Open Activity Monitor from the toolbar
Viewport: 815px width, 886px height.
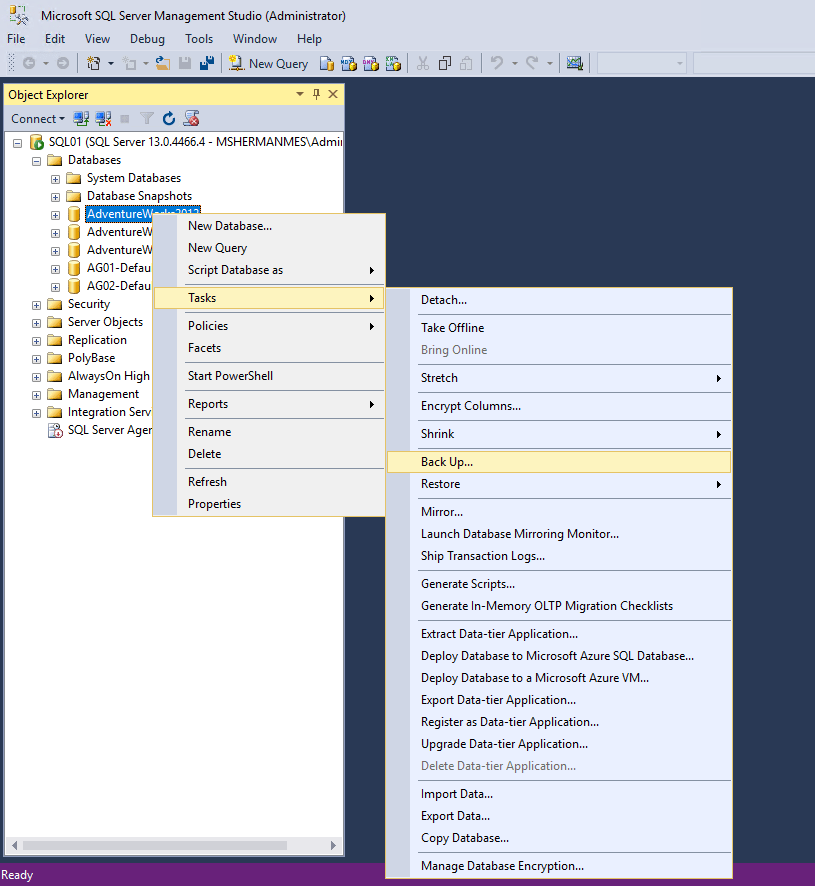[x=575, y=62]
